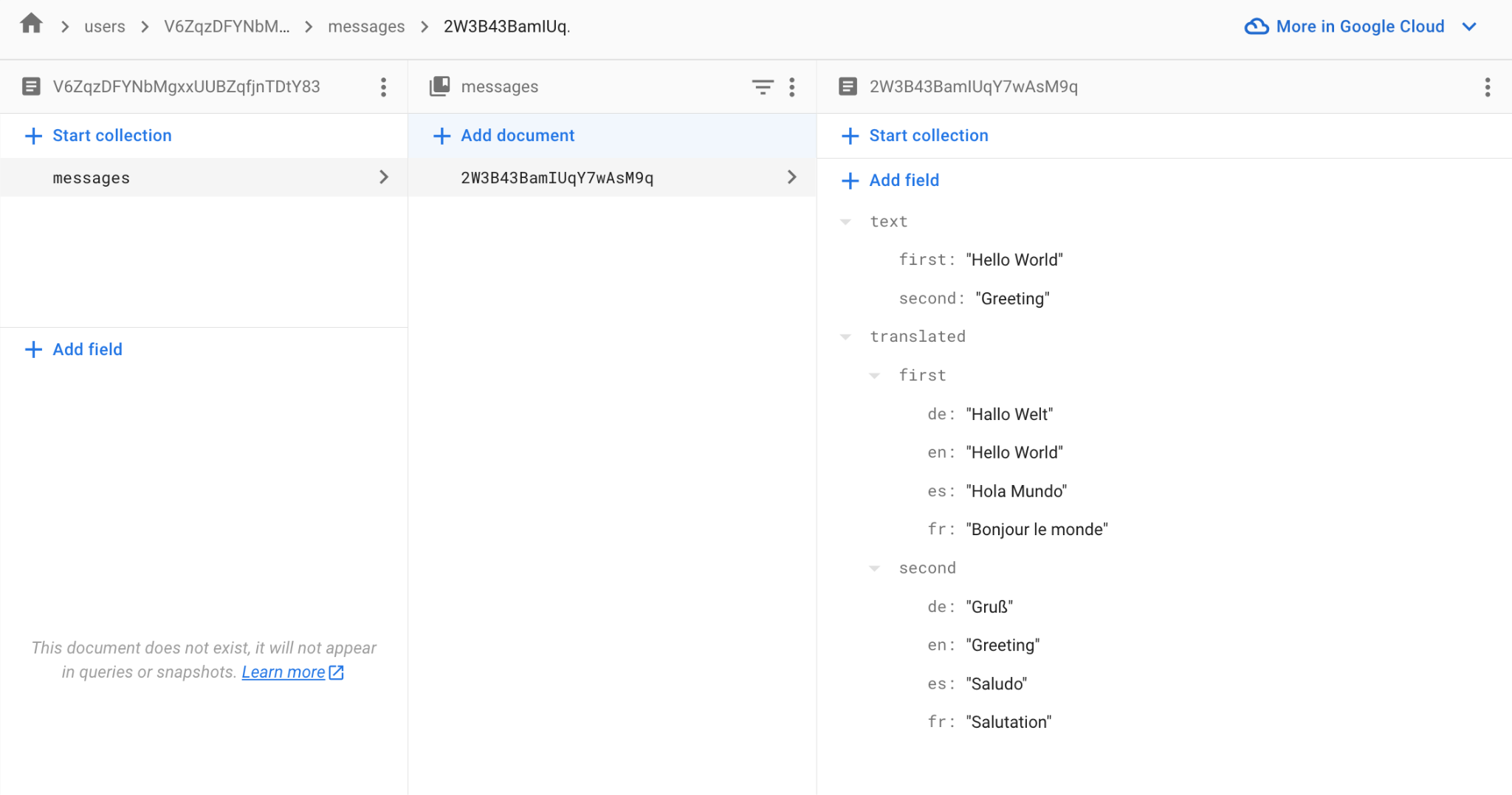Open the external link icon next to Learn more

[336, 672]
